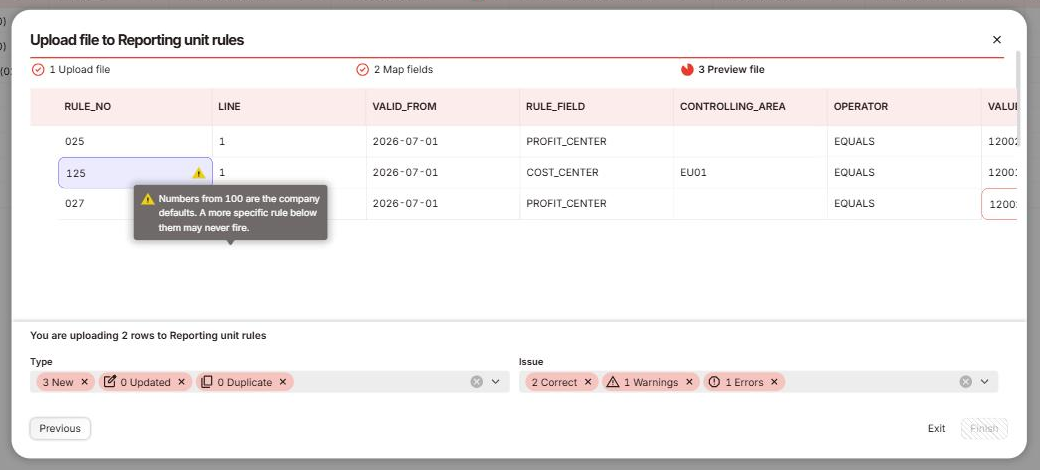Click the CONTROLLING_AREA column header
Viewport: 1040px width, 470px height.
(x=751, y=107)
